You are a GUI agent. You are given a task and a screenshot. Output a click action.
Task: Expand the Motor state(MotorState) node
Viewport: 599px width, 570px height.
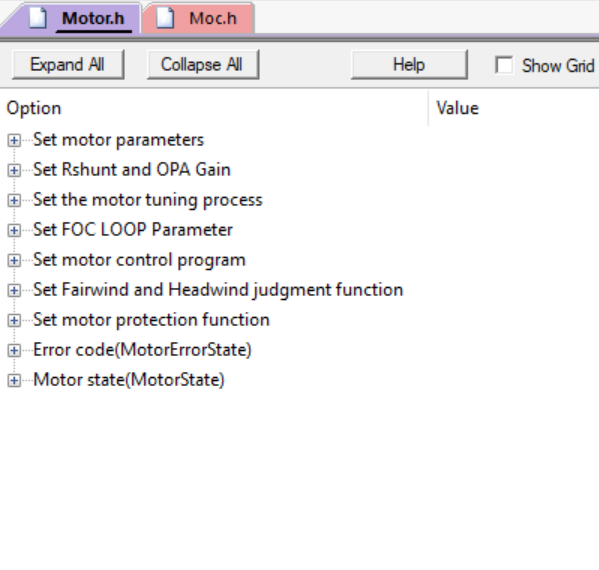(14, 381)
